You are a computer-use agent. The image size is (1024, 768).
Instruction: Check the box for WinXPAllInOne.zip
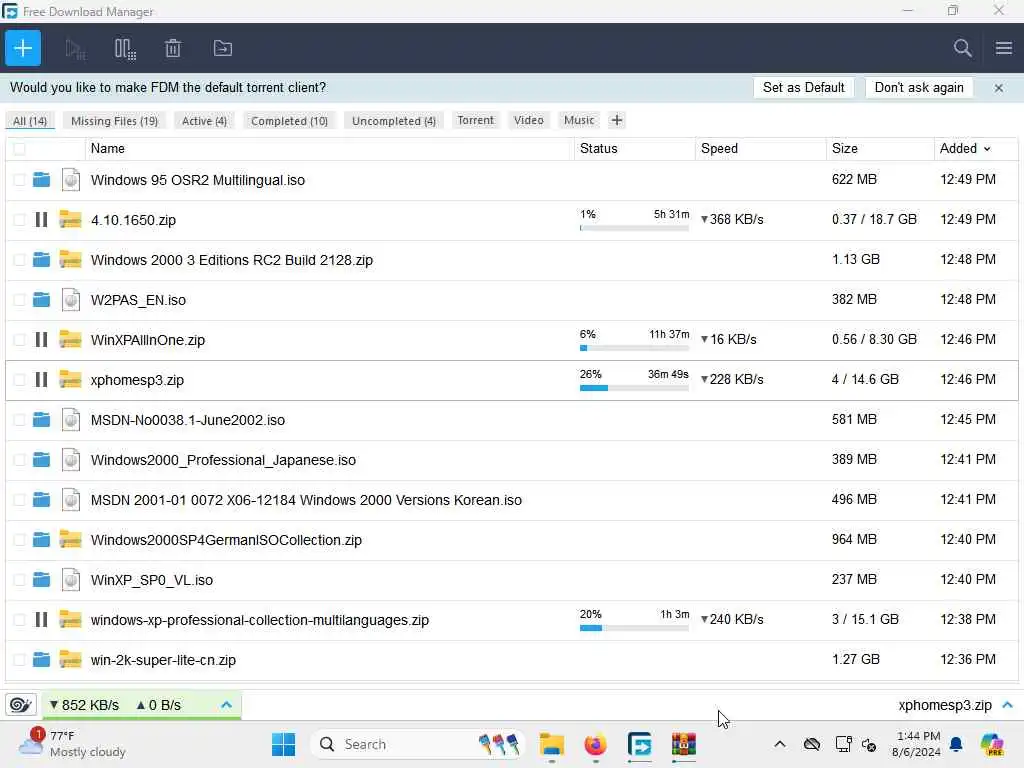click(20, 340)
